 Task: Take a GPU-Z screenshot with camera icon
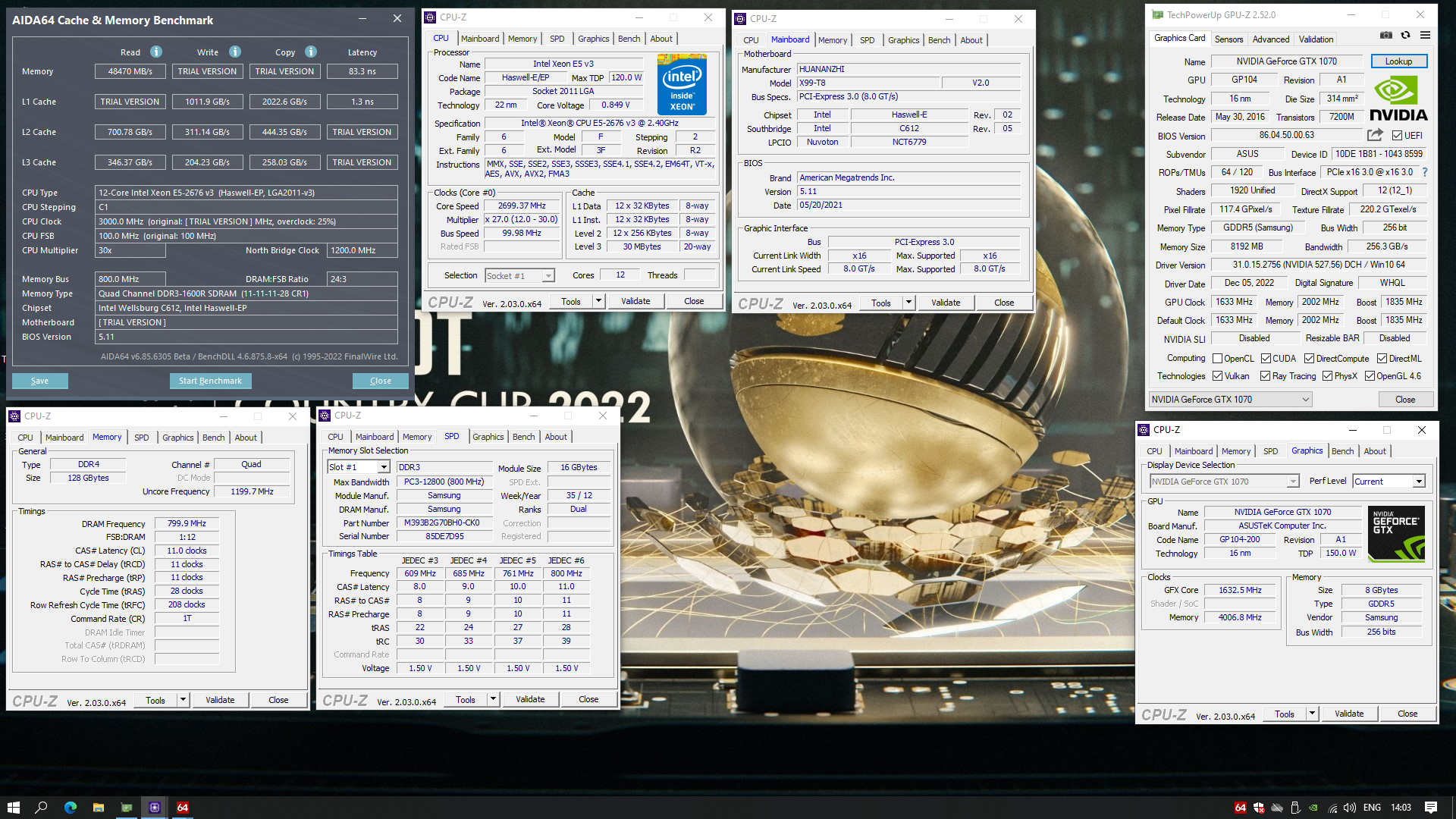[1385, 35]
